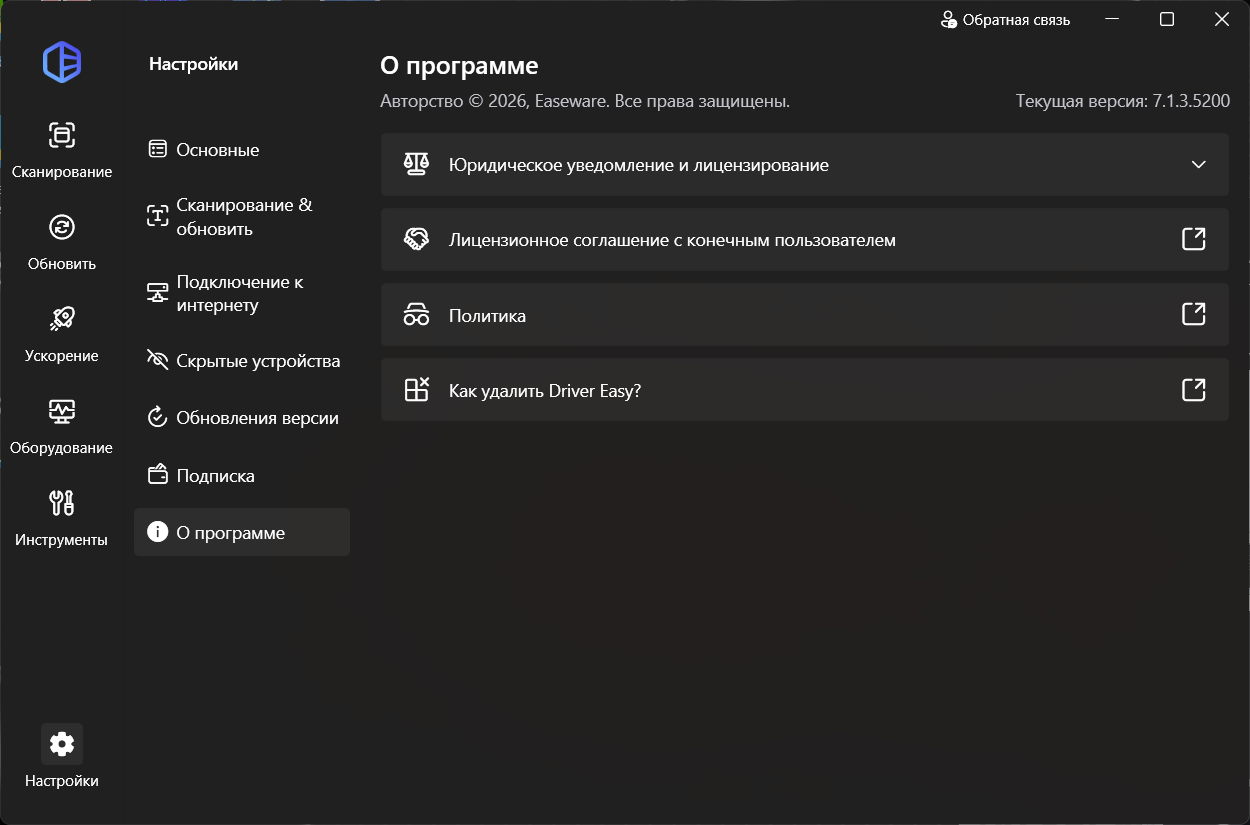Click the scales icon for legal notice
The image size is (1250, 825).
(x=416, y=164)
